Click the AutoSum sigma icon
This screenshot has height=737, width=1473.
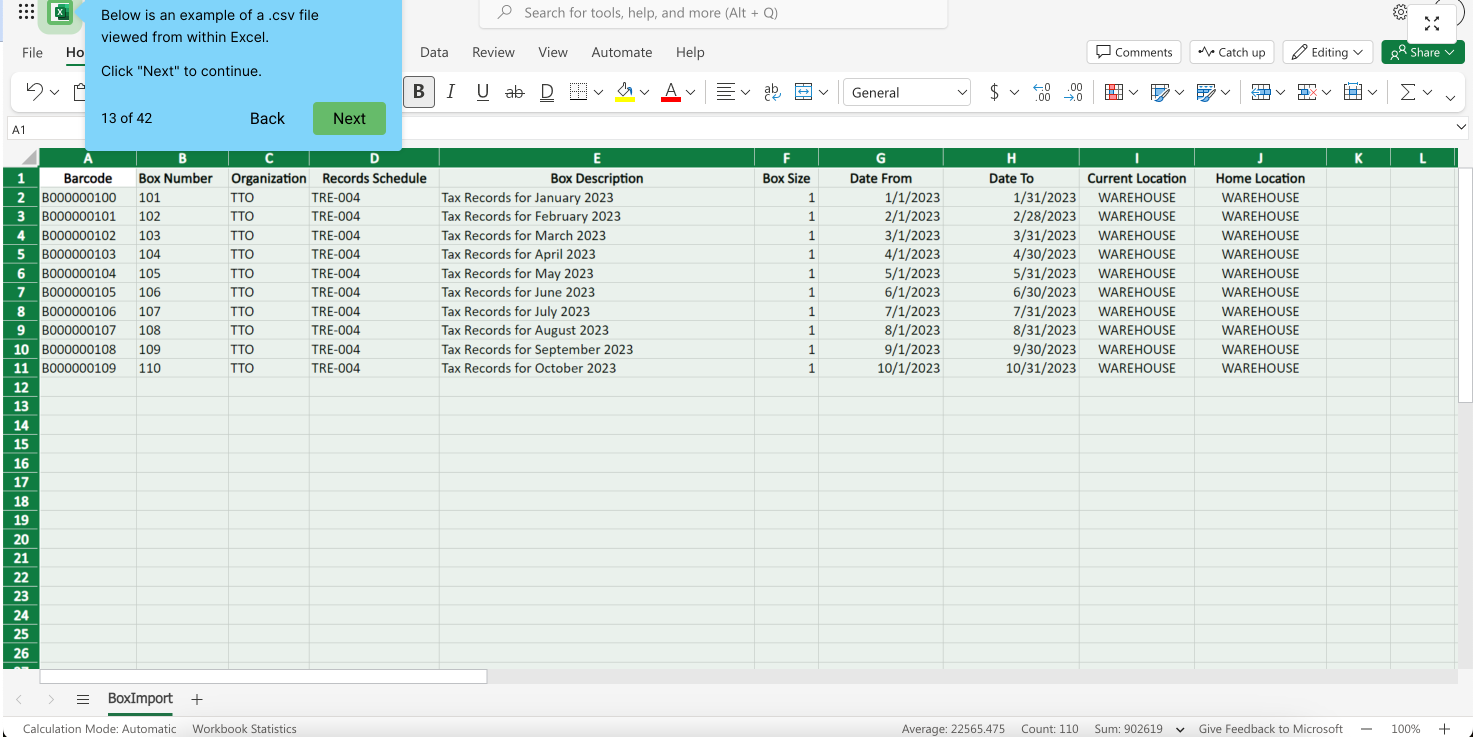click(x=1408, y=92)
